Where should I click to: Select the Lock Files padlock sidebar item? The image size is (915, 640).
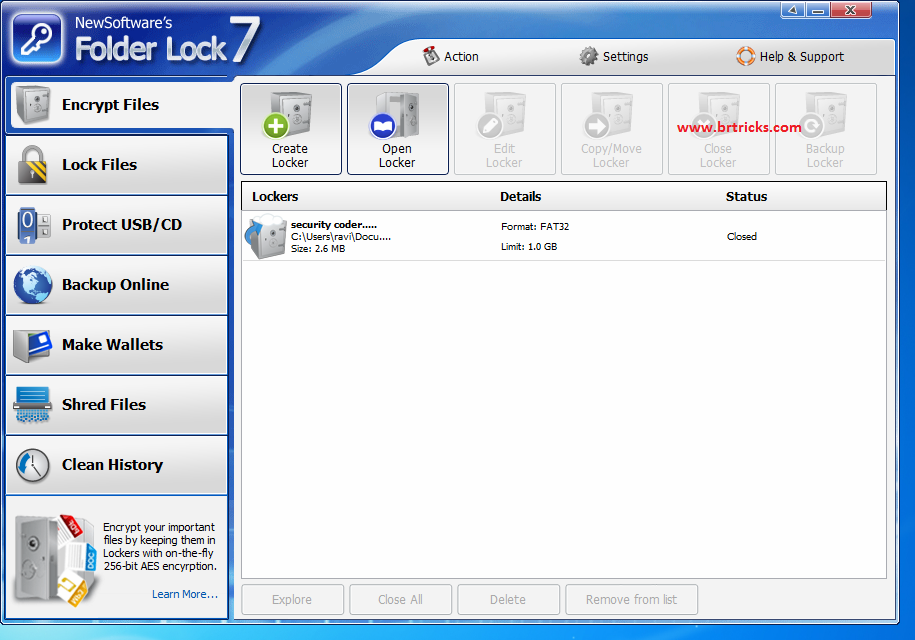pyautogui.click(x=117, y=165)
